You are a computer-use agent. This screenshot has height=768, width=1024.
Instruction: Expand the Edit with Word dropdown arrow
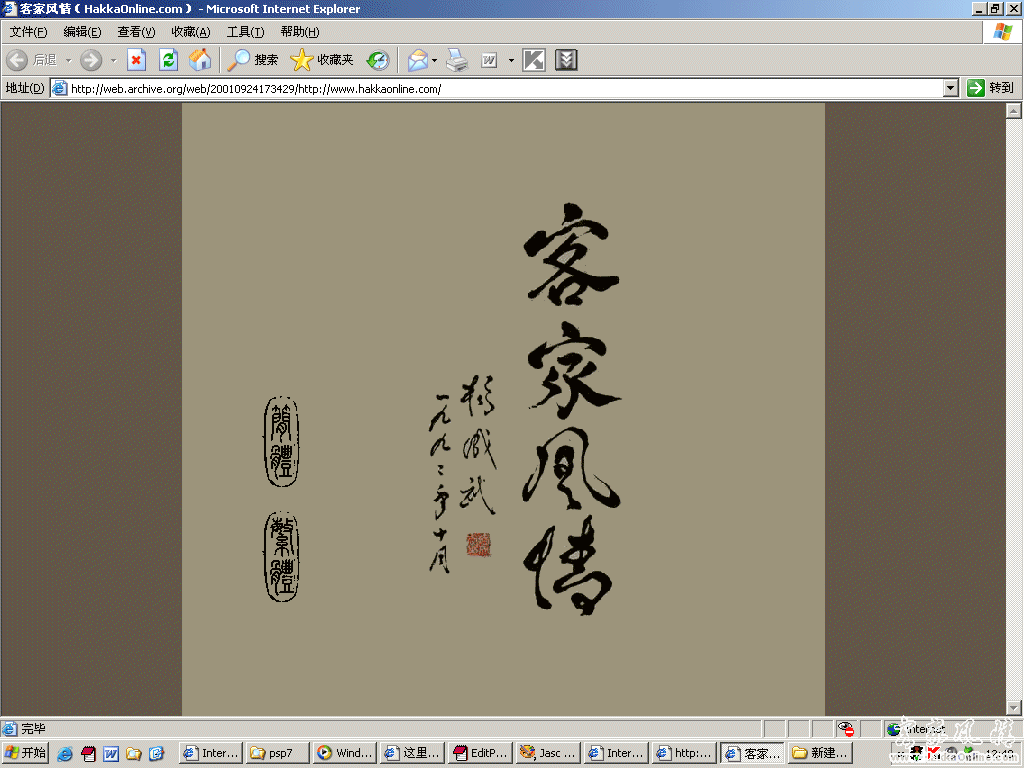click(511, 60)
